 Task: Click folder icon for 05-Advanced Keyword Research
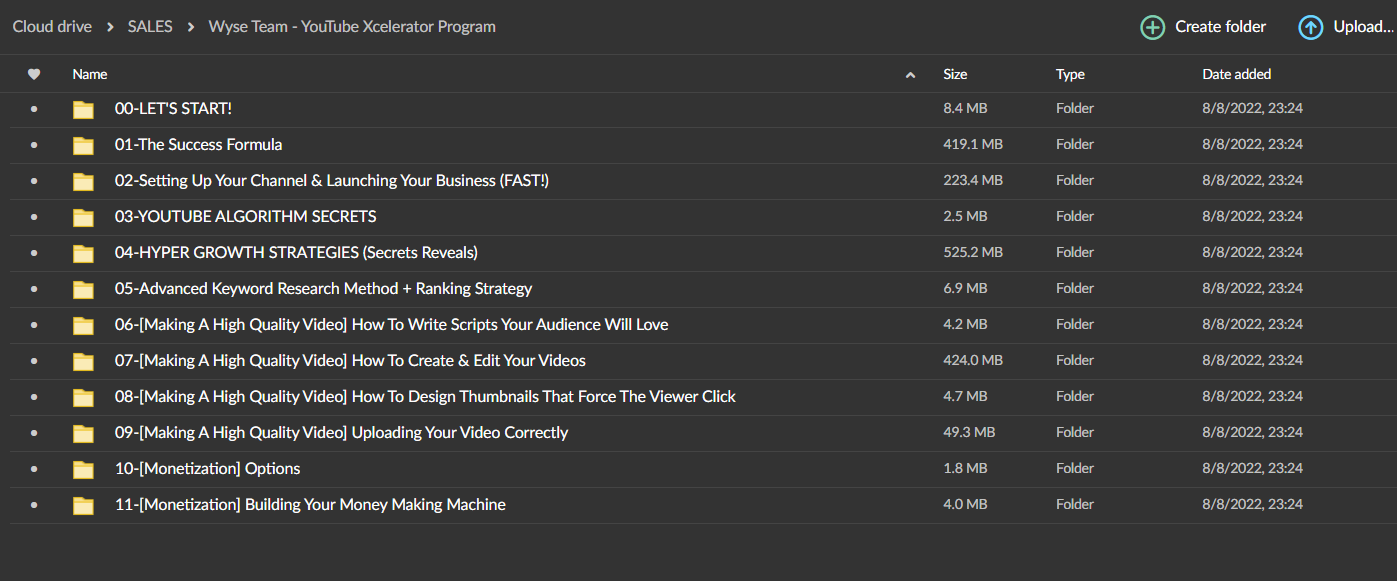[84, 289]
